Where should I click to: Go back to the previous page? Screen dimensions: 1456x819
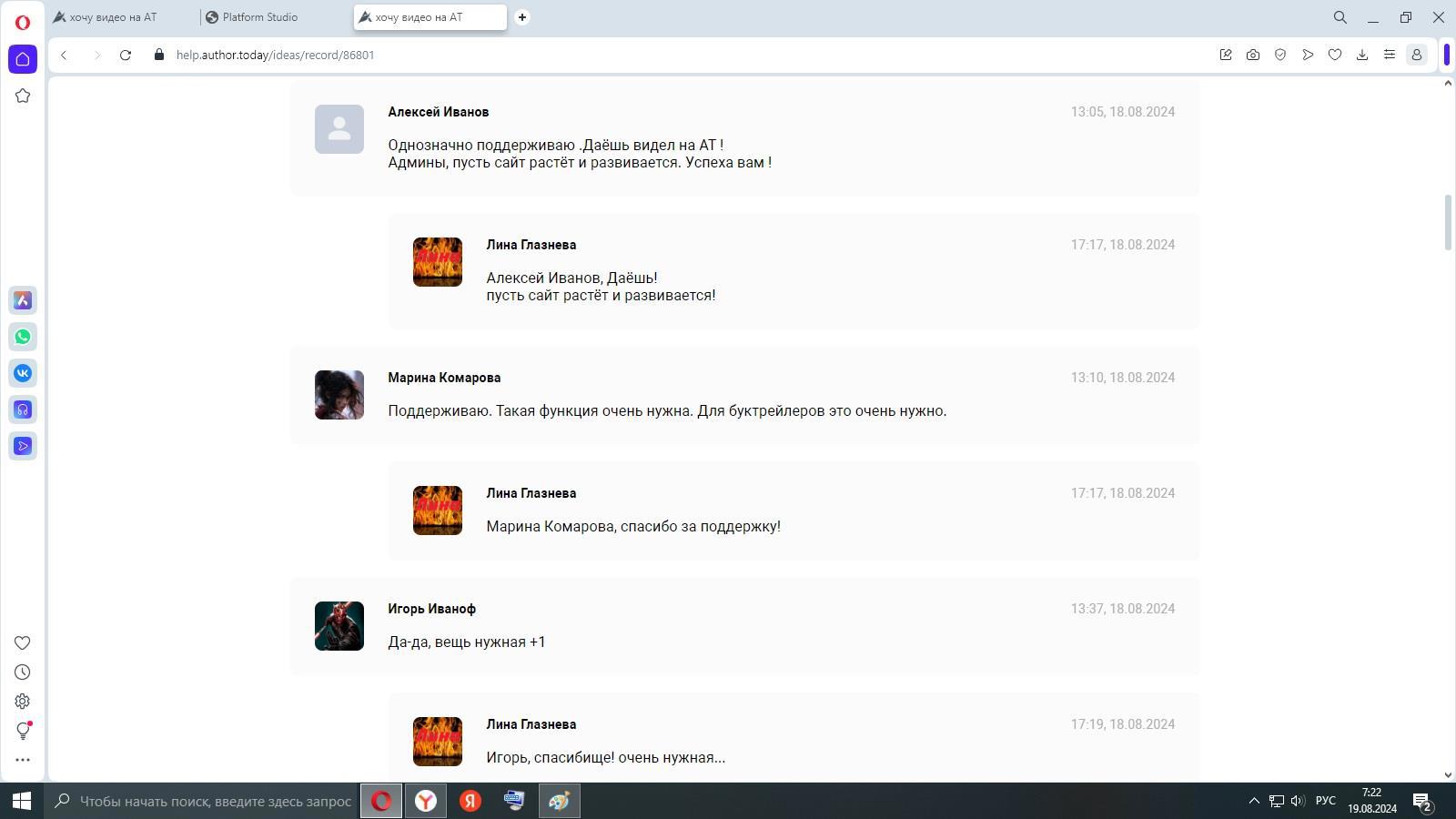(x=64, y=55)
